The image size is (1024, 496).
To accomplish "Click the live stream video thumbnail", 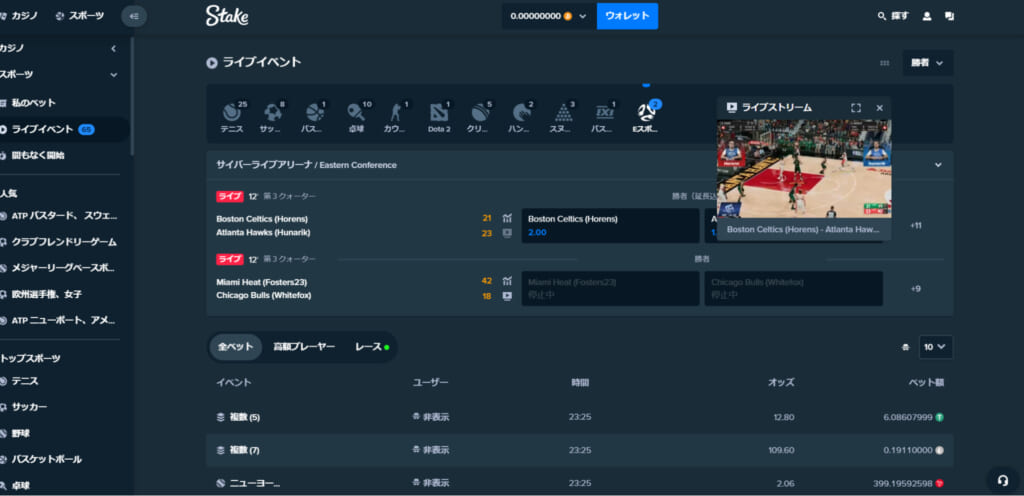I will 804,168.
